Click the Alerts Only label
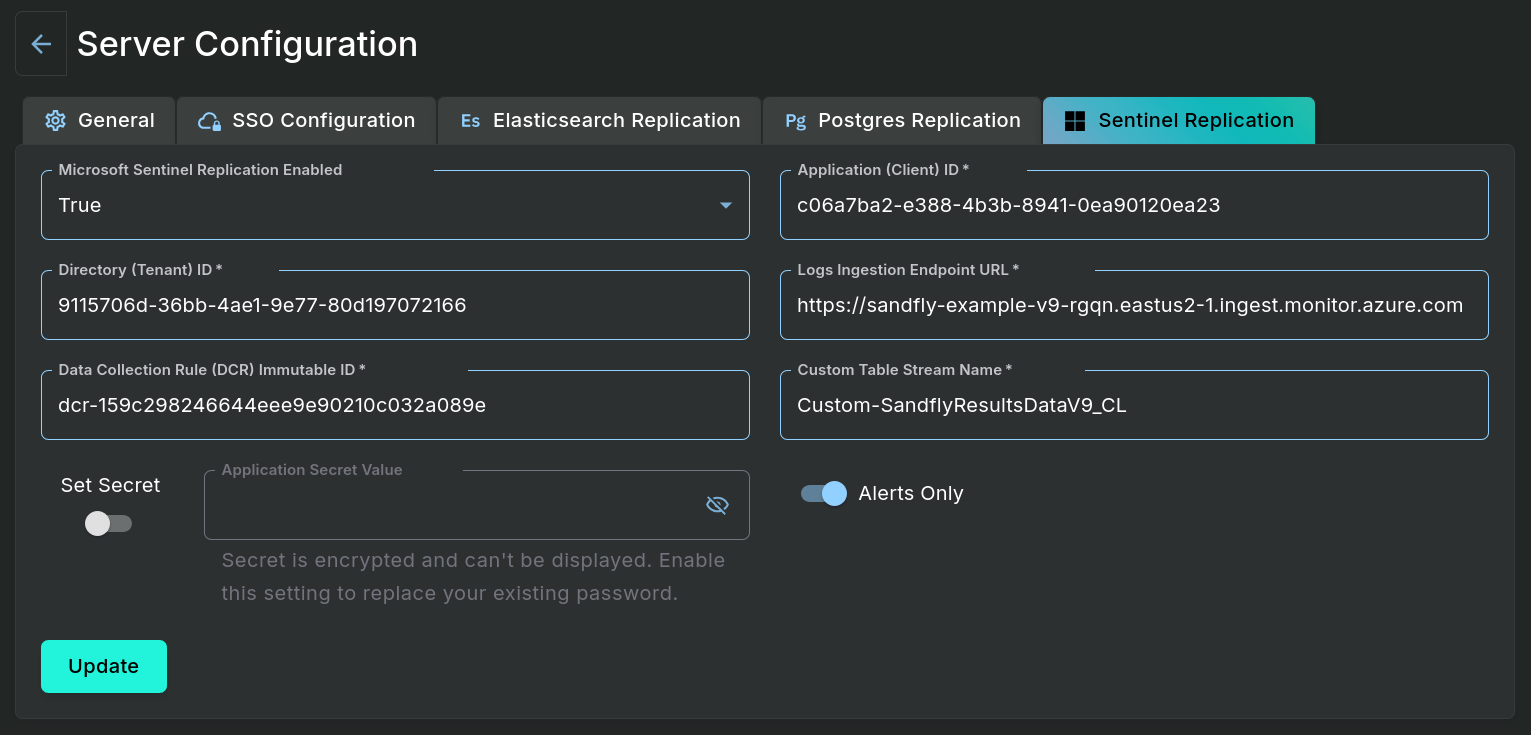 tap(911, 494)
